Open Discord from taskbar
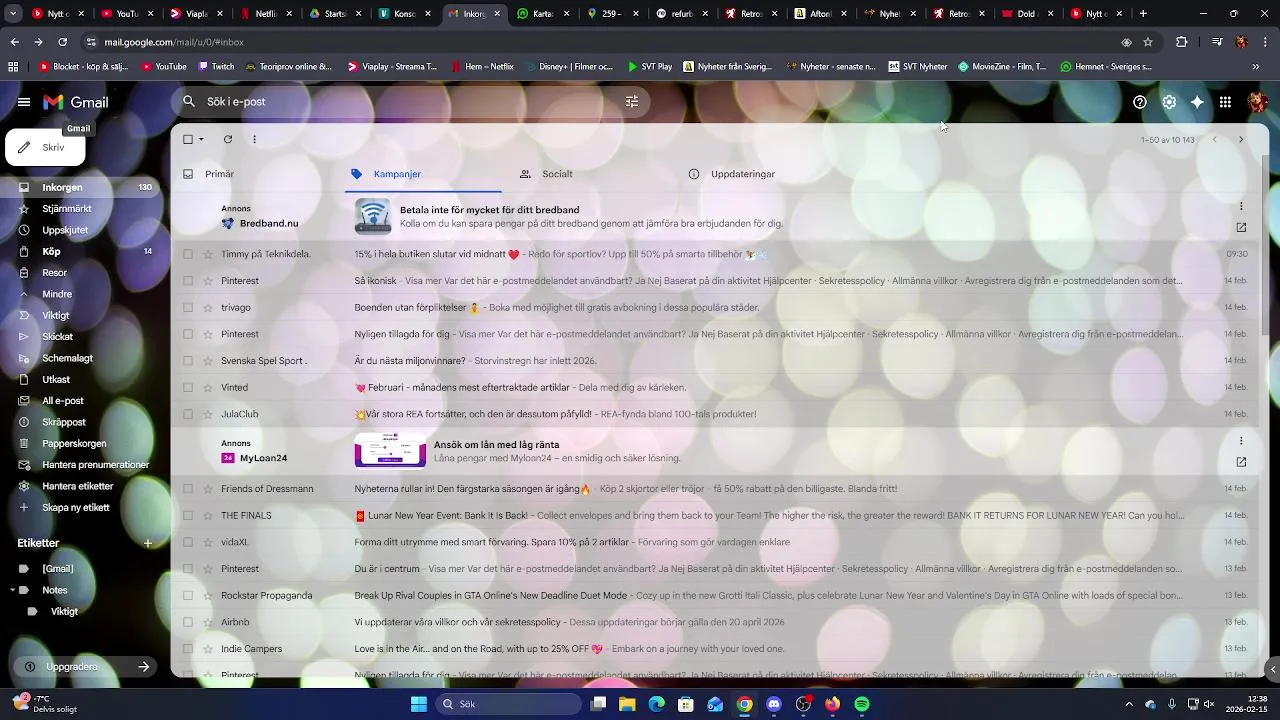Image resolution: width=1280 pixels, height=720 pixels. click(x=773, y=704)
